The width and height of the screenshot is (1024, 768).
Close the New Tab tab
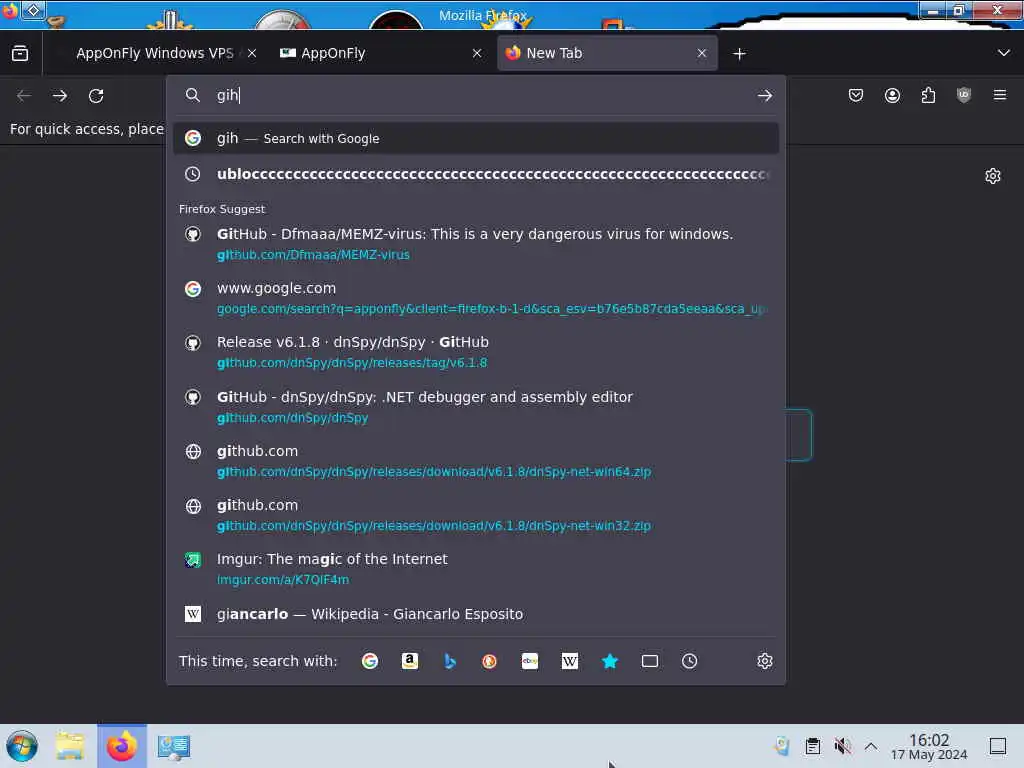(702, 54)
